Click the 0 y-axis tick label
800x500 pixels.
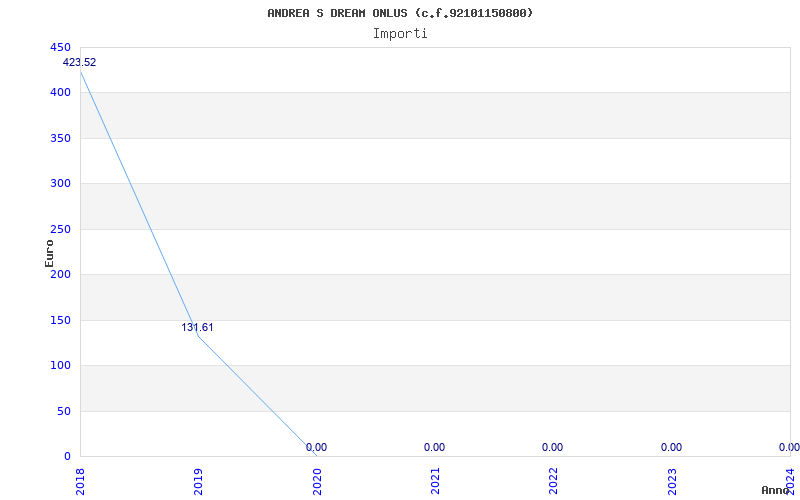pos(67,457)
